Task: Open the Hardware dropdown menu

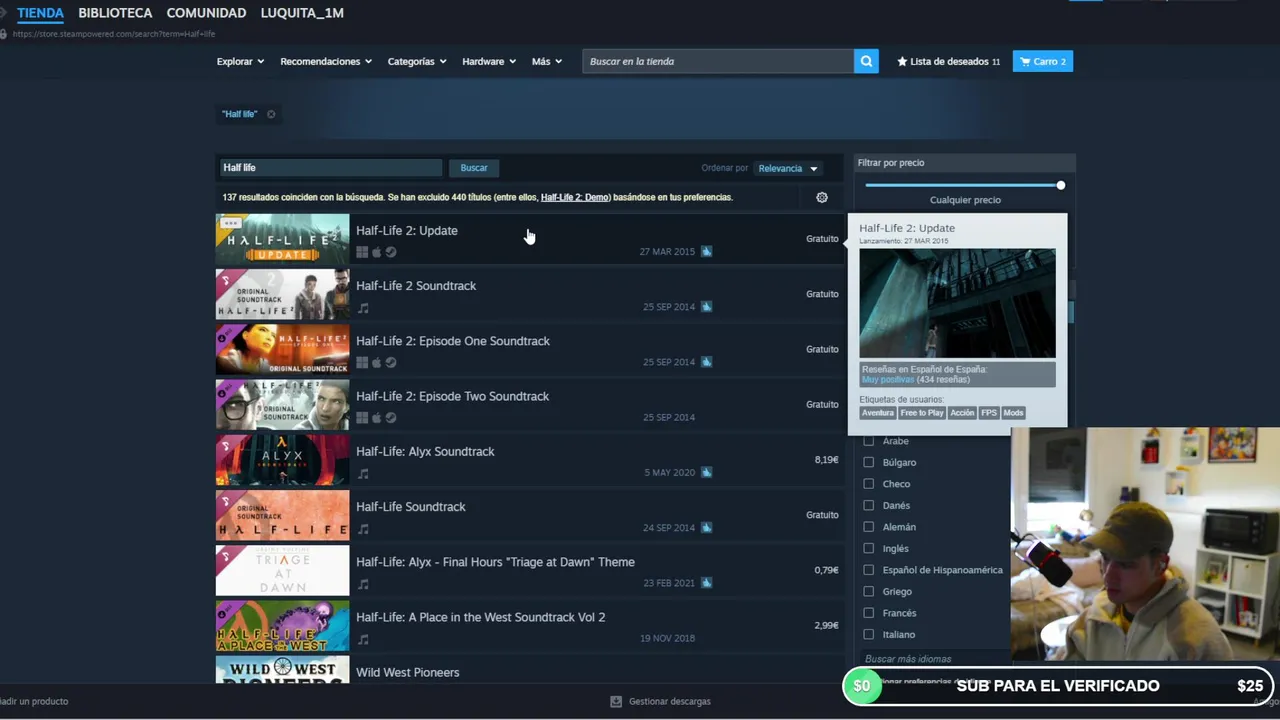Action: point(489,61)
